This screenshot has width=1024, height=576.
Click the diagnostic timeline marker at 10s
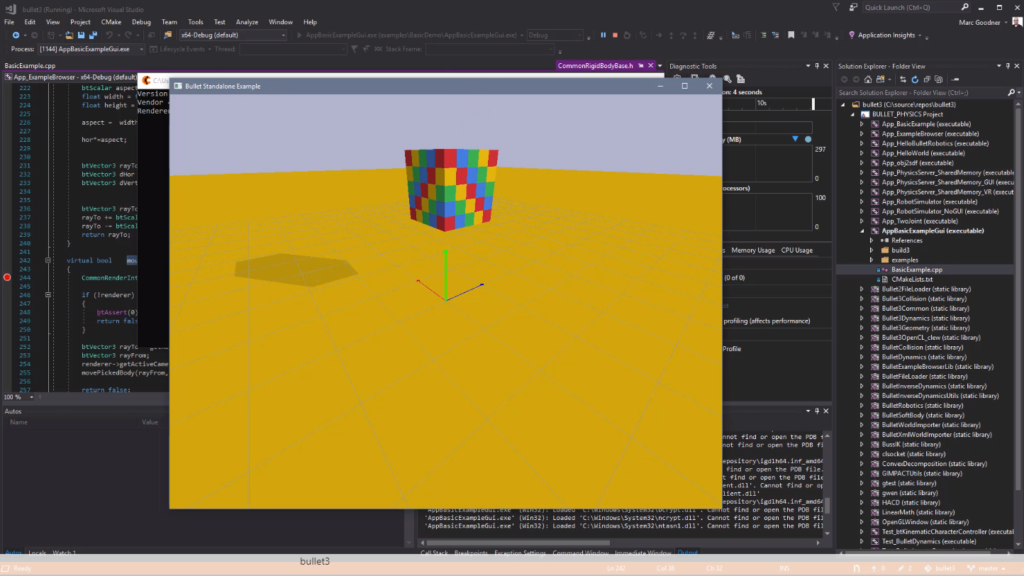pyautogui.click(x=761, y=103)
